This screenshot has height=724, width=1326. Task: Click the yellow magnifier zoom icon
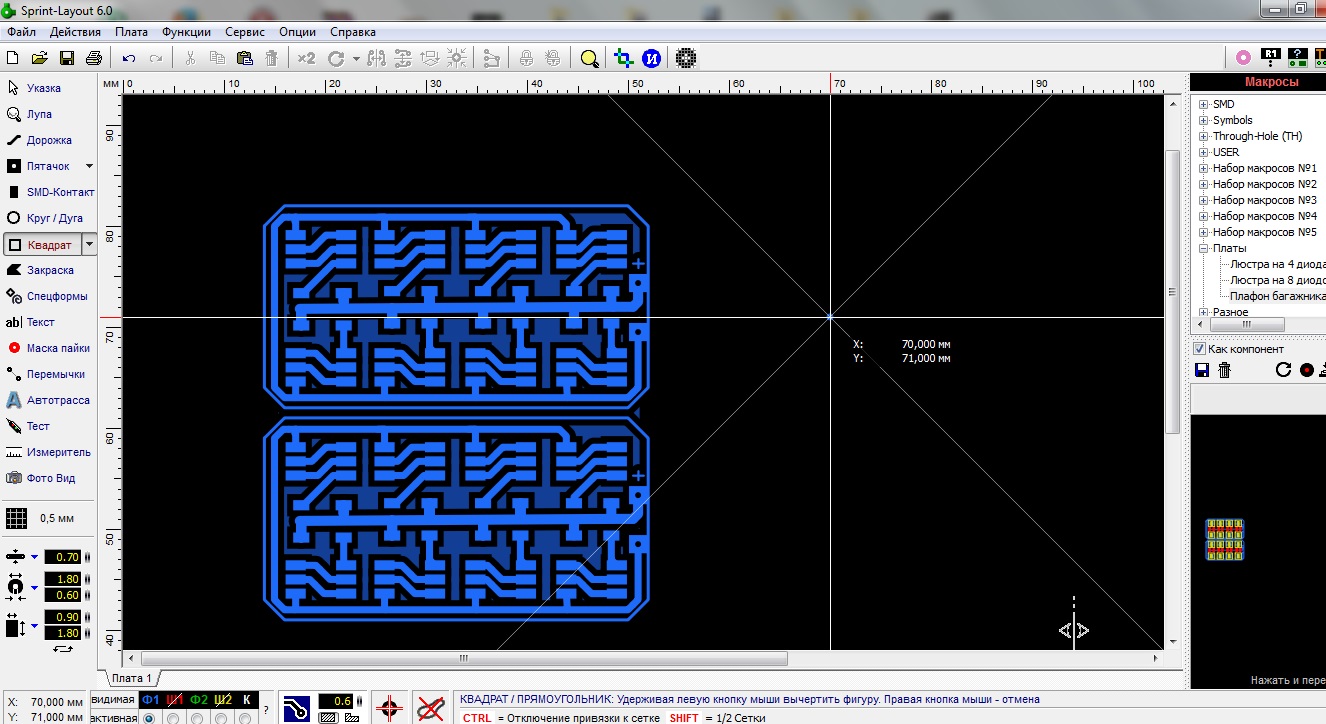589,58
